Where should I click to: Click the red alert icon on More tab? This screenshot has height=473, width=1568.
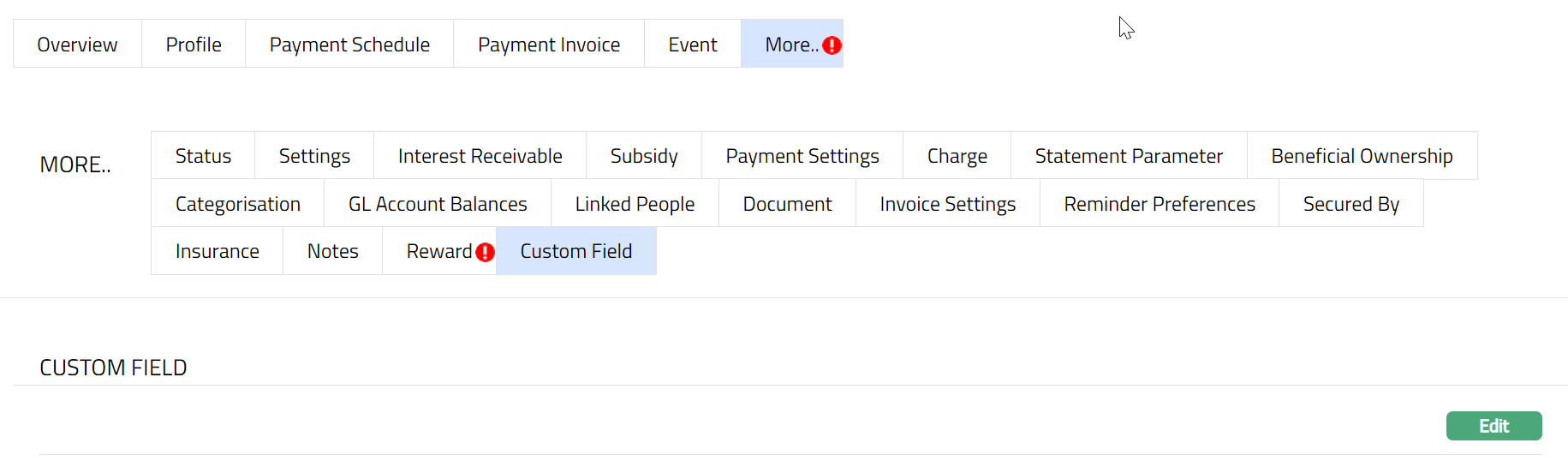tap(832, 45)
